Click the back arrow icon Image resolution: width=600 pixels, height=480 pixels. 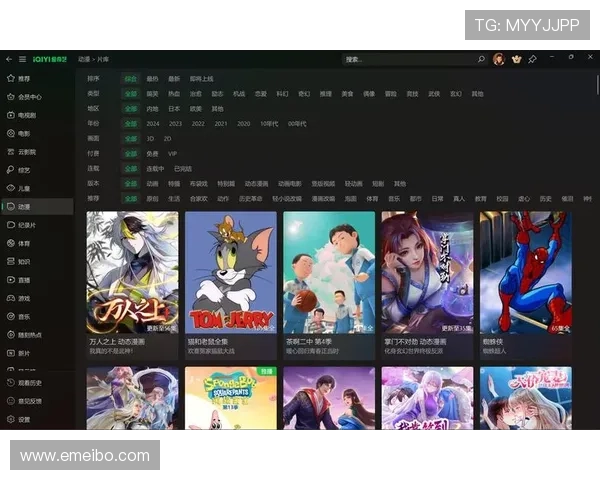8,59
